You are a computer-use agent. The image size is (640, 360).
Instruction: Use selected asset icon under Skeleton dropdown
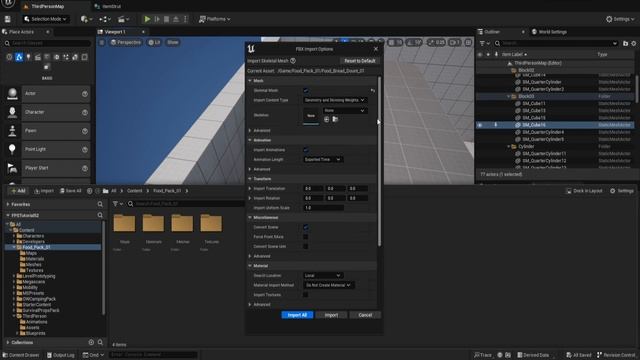click(327, 119)
